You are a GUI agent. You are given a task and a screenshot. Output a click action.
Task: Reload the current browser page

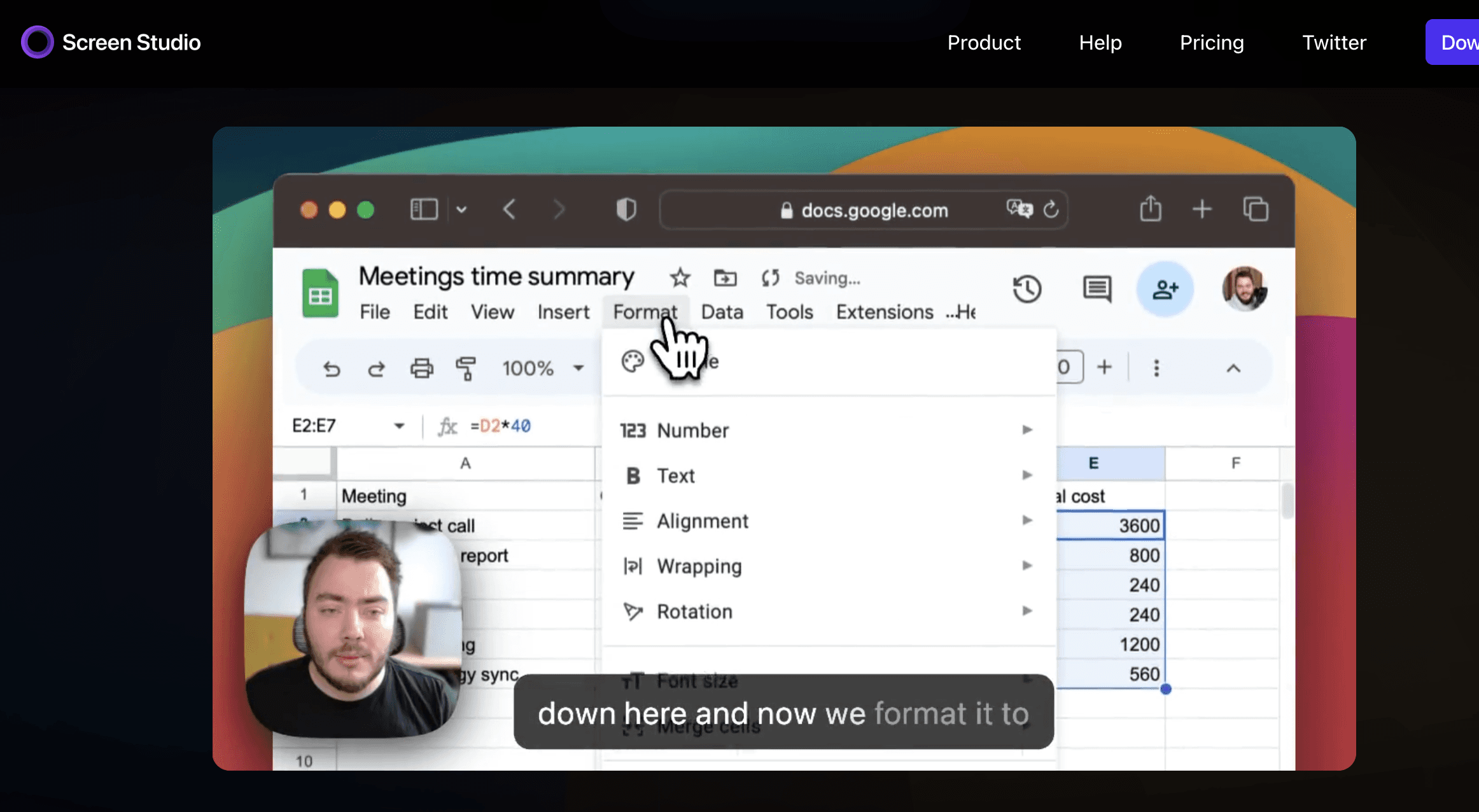pyautogui.click(x=1051, y=209)
